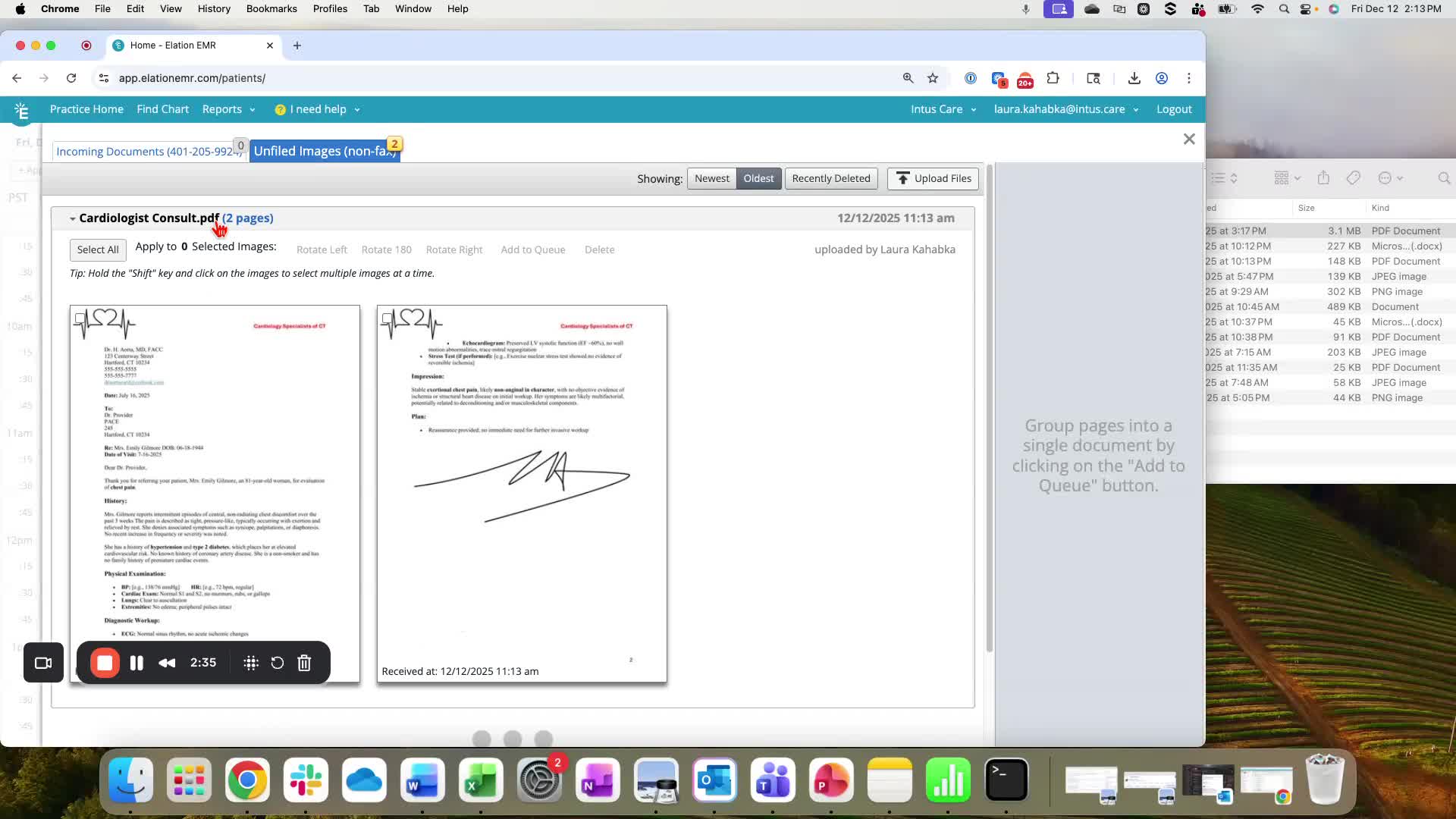Image resolution: width=1456 pixels, height=819 pixels.
Task: Pause the screen recording
Action: [136, 663]
